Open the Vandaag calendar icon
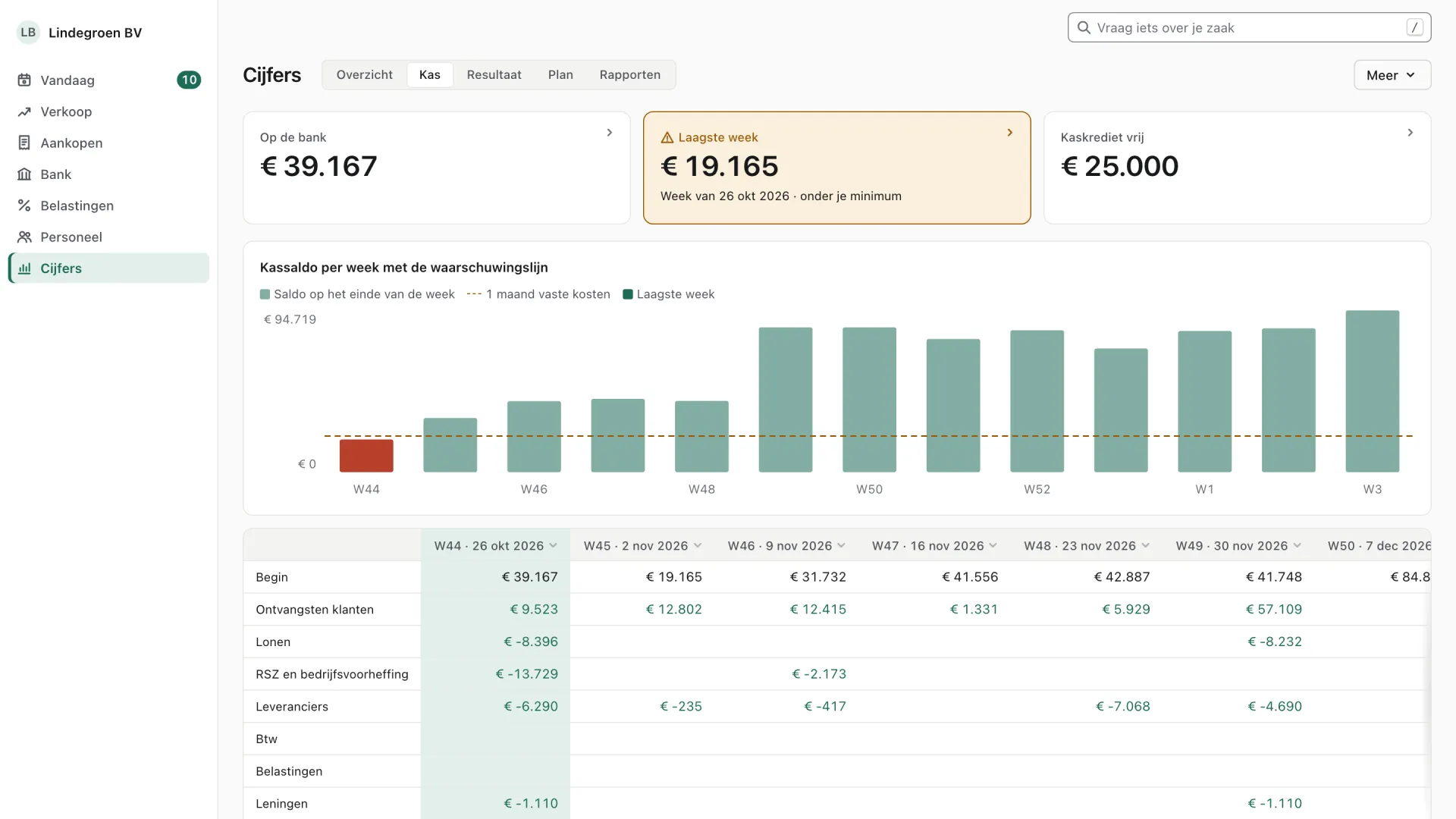 point(24,80)
